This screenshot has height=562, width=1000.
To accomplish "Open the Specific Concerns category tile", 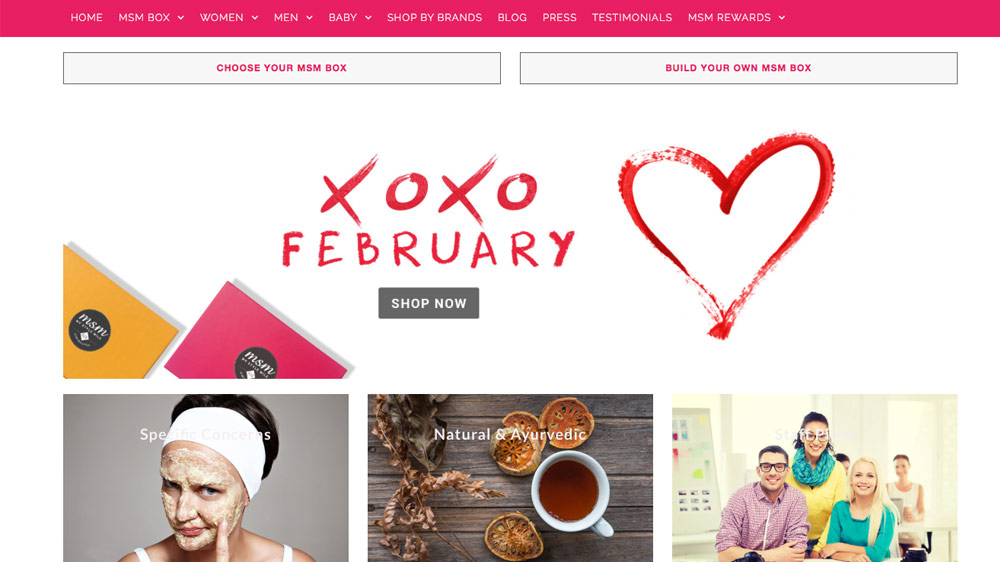I will coord(206,478).
